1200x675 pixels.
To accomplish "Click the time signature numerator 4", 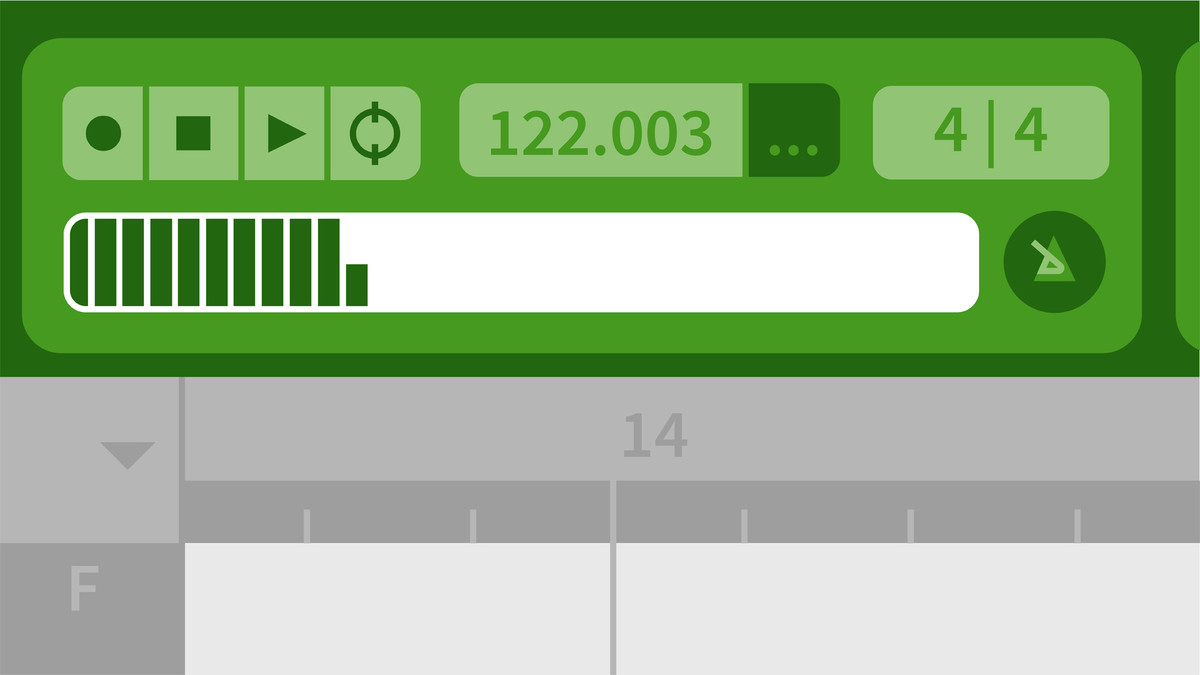I will 950,132.
